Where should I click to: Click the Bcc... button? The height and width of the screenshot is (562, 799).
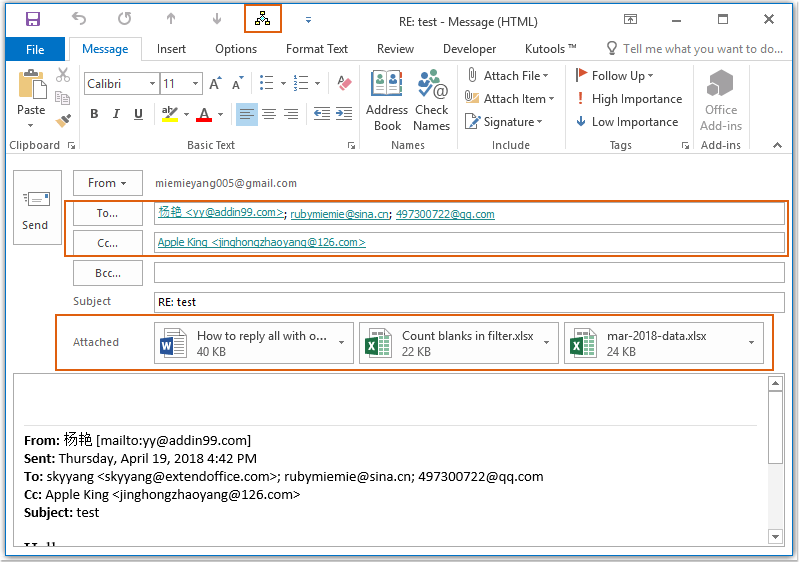[x=108, y=273]
